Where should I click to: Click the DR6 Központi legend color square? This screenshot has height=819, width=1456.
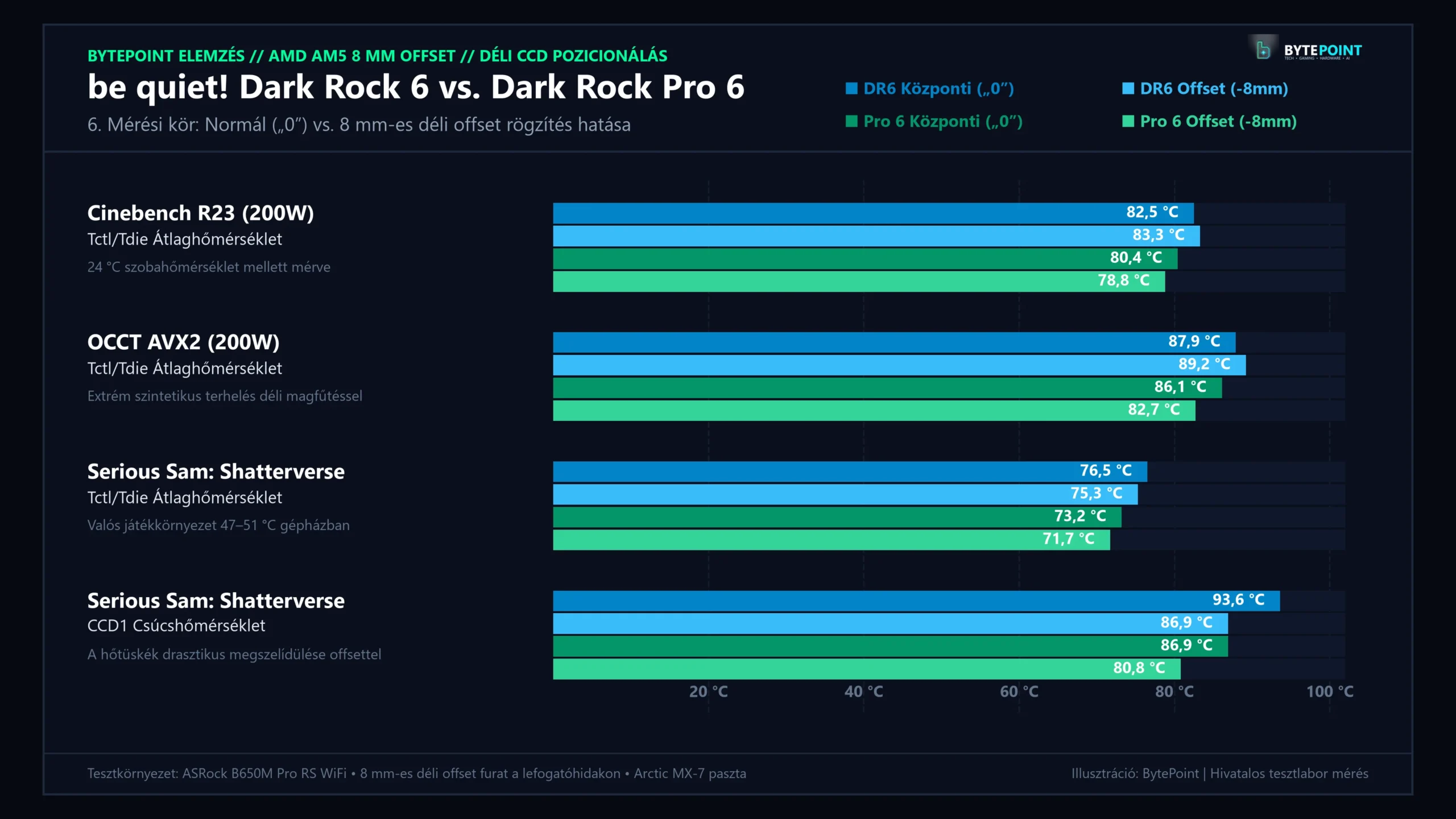click(x=851, y=88)
